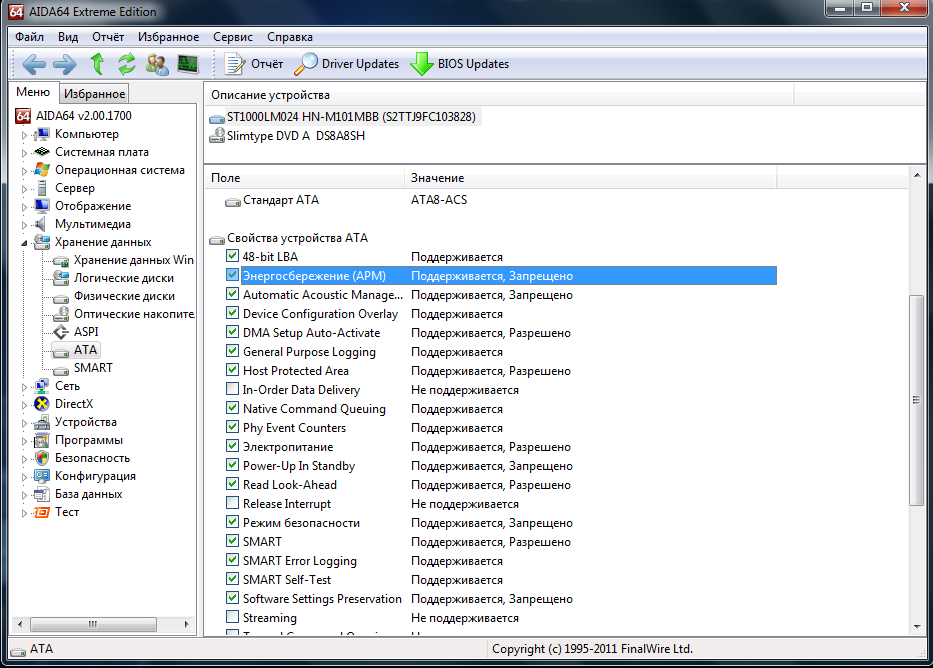Select Операционная система in the tree

click(x=120, y=170)
